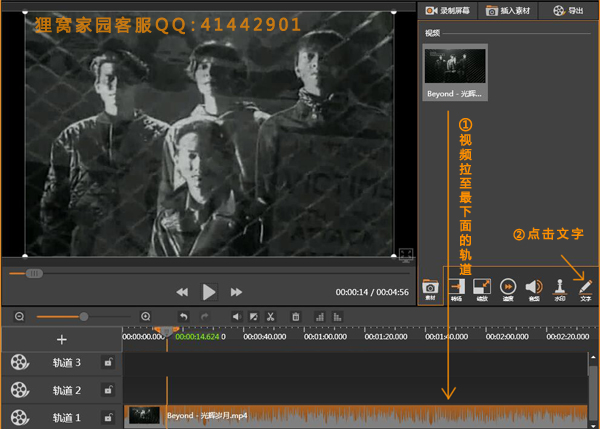Click the 导出 export button
This screenshot has height=429, width=600.
(x=566, y=11)
